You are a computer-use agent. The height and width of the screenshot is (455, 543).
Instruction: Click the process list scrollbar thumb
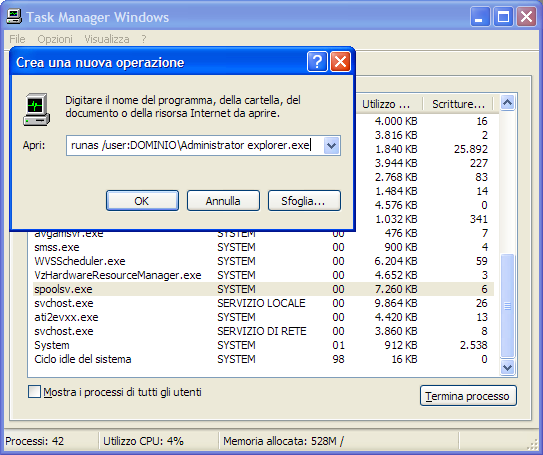point(508,306)
